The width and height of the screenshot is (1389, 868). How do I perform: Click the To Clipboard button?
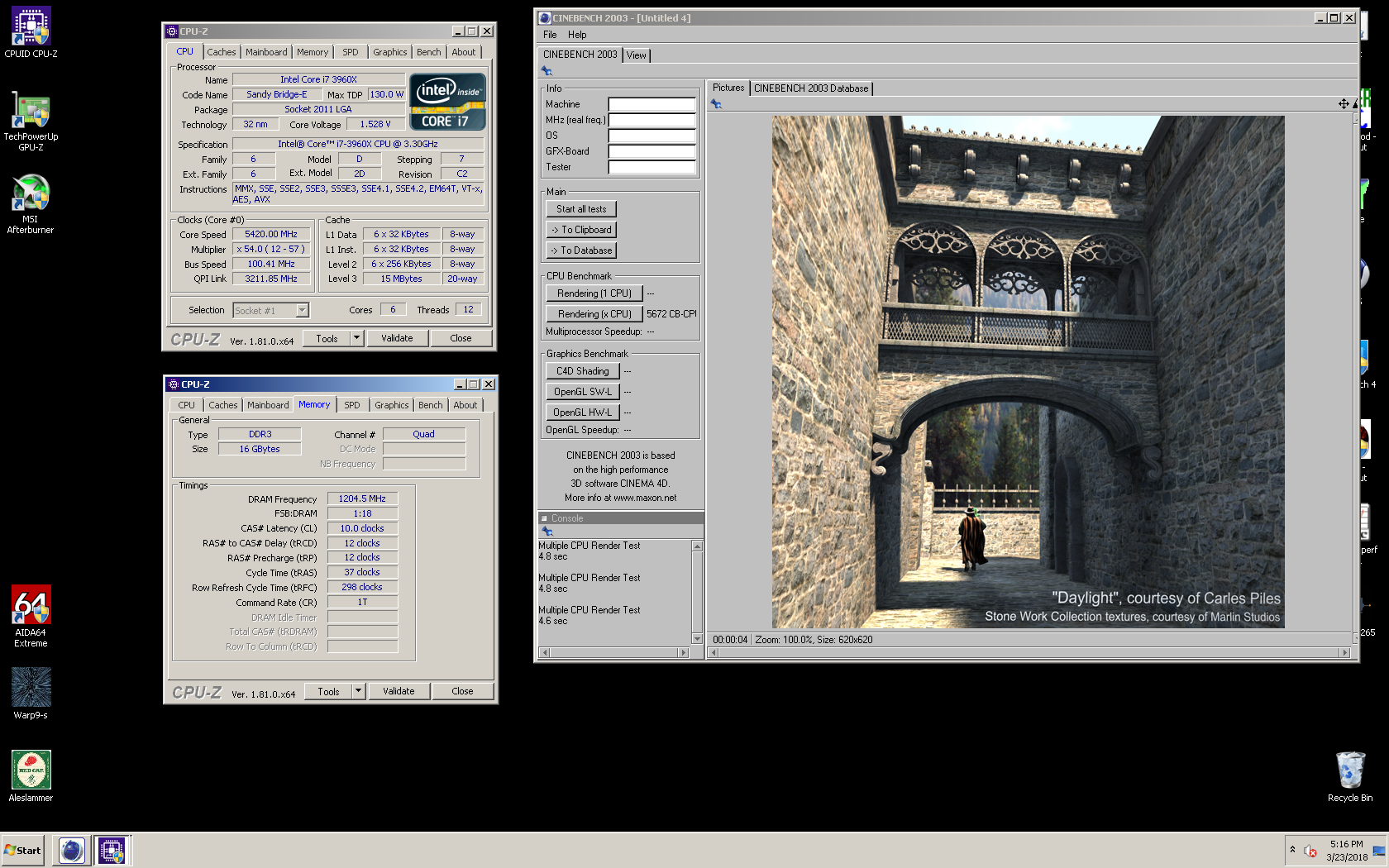[581, 230]
